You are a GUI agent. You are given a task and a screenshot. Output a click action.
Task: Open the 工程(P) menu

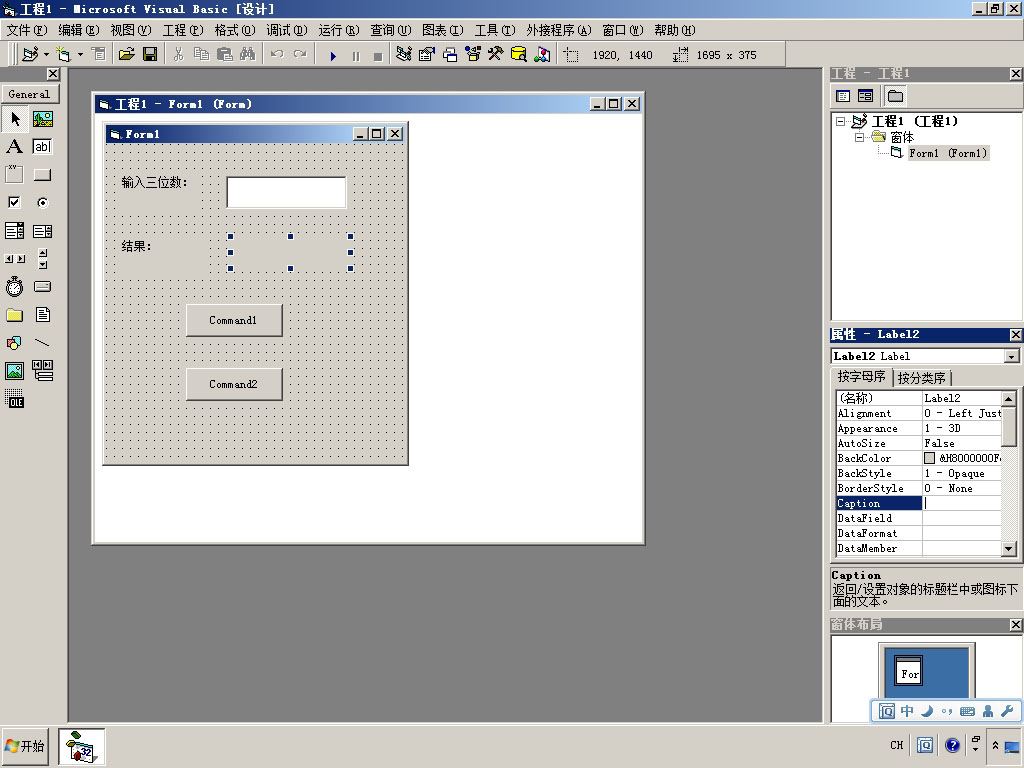pyautogui.click(x=183, y=30)
